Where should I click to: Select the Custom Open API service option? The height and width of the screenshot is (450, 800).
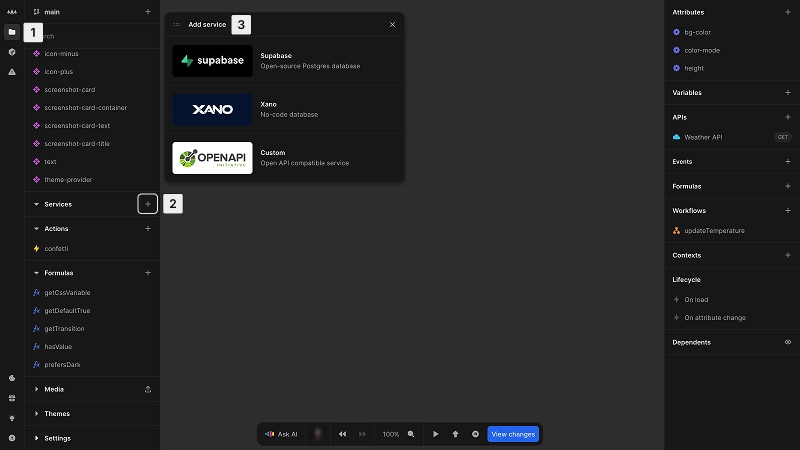click(x=284, y=158)
